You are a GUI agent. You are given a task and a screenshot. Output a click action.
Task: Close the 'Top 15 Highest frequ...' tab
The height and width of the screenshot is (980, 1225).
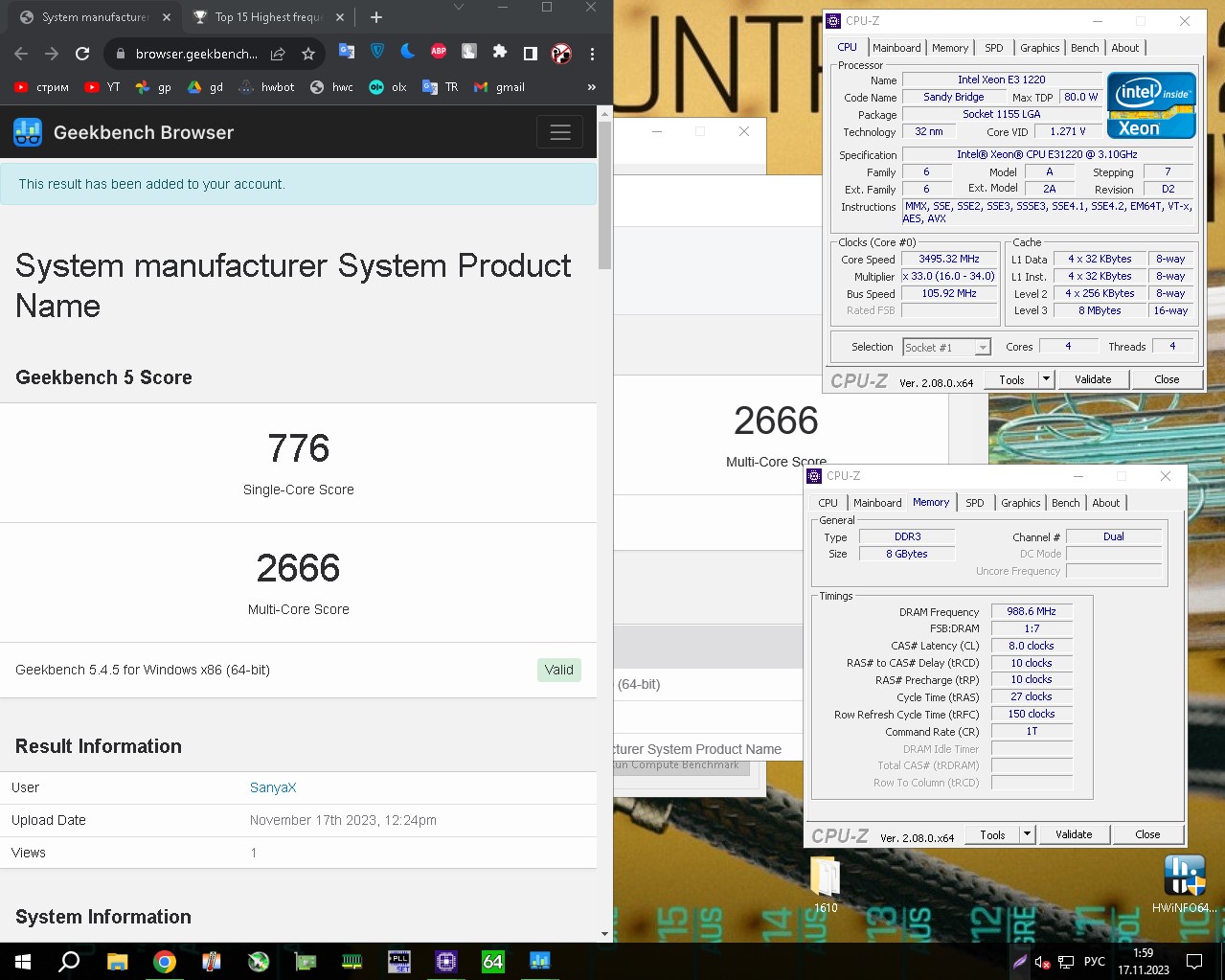(x=340, y=17)
